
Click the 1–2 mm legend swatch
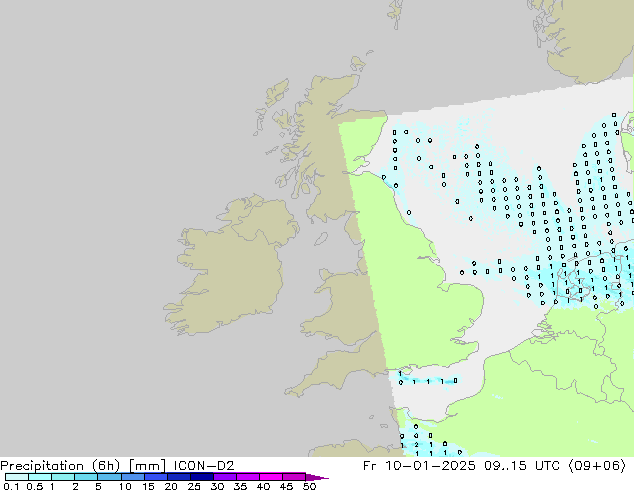63,477
